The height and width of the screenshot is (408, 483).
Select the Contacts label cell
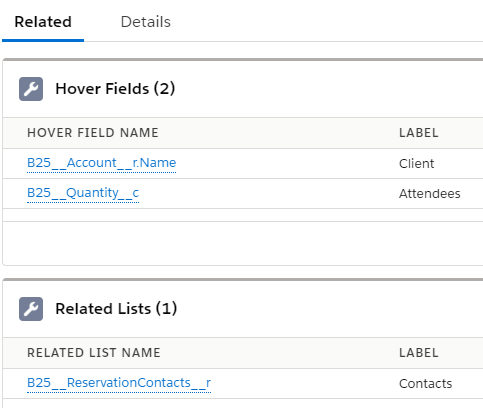point(426,384)
